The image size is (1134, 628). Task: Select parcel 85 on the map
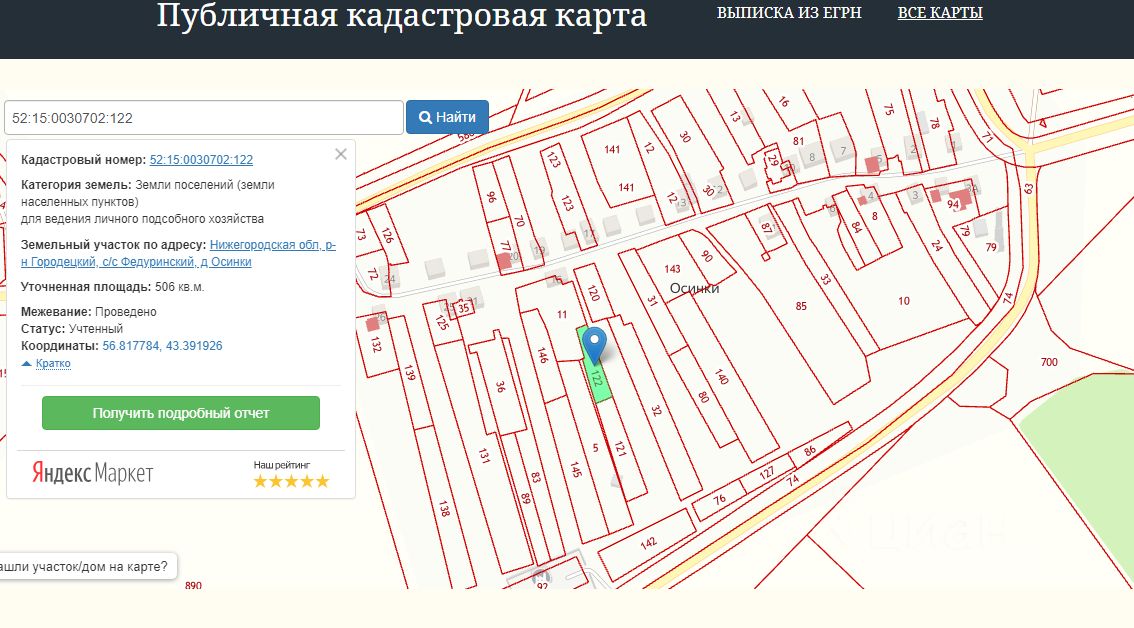[801, 306]
